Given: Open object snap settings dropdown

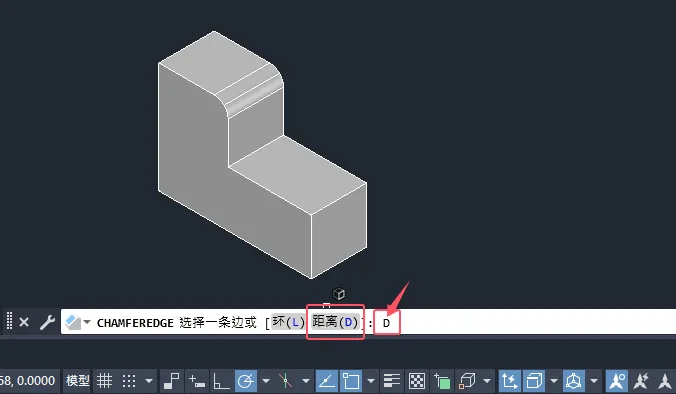Looking at the screenshot, I should (x=371, y=381).
